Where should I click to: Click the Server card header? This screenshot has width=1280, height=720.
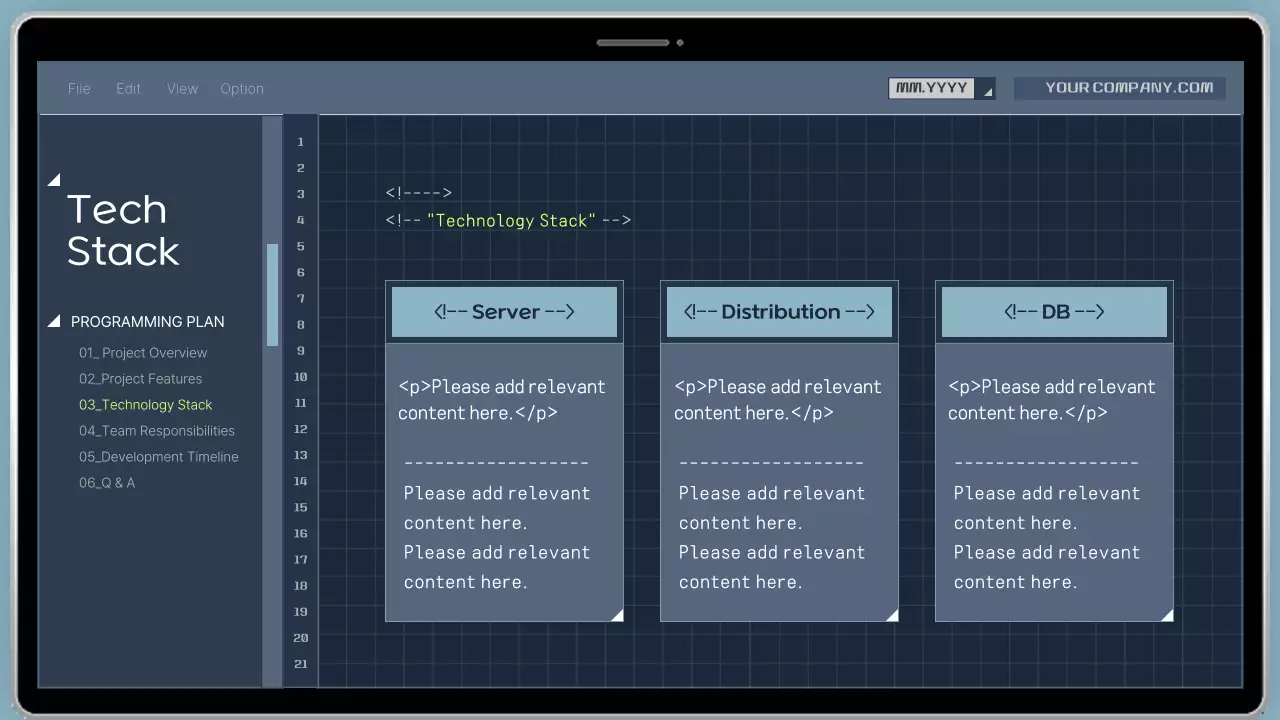504,311
